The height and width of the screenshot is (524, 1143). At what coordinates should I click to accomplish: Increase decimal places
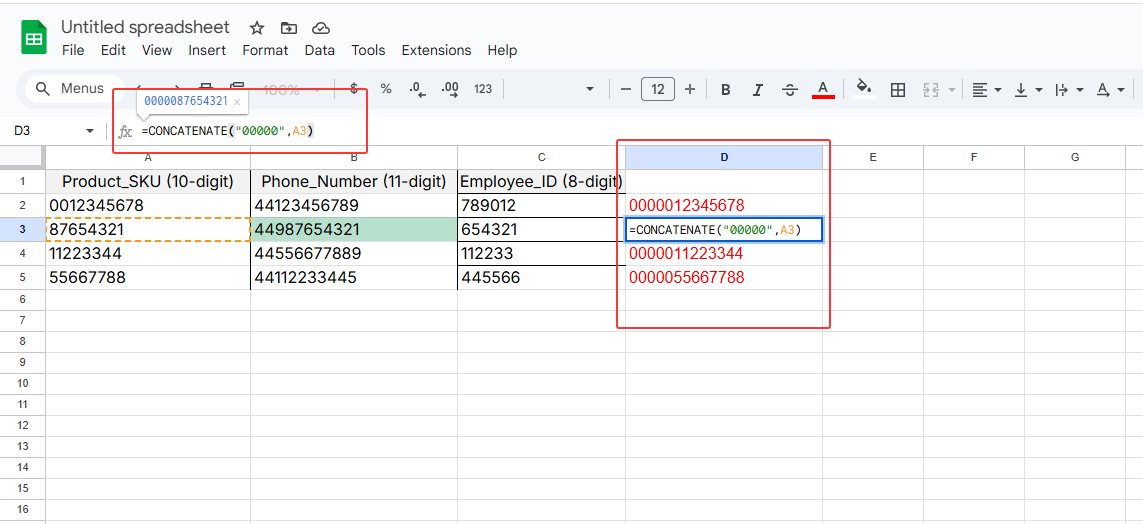[449, 89]
